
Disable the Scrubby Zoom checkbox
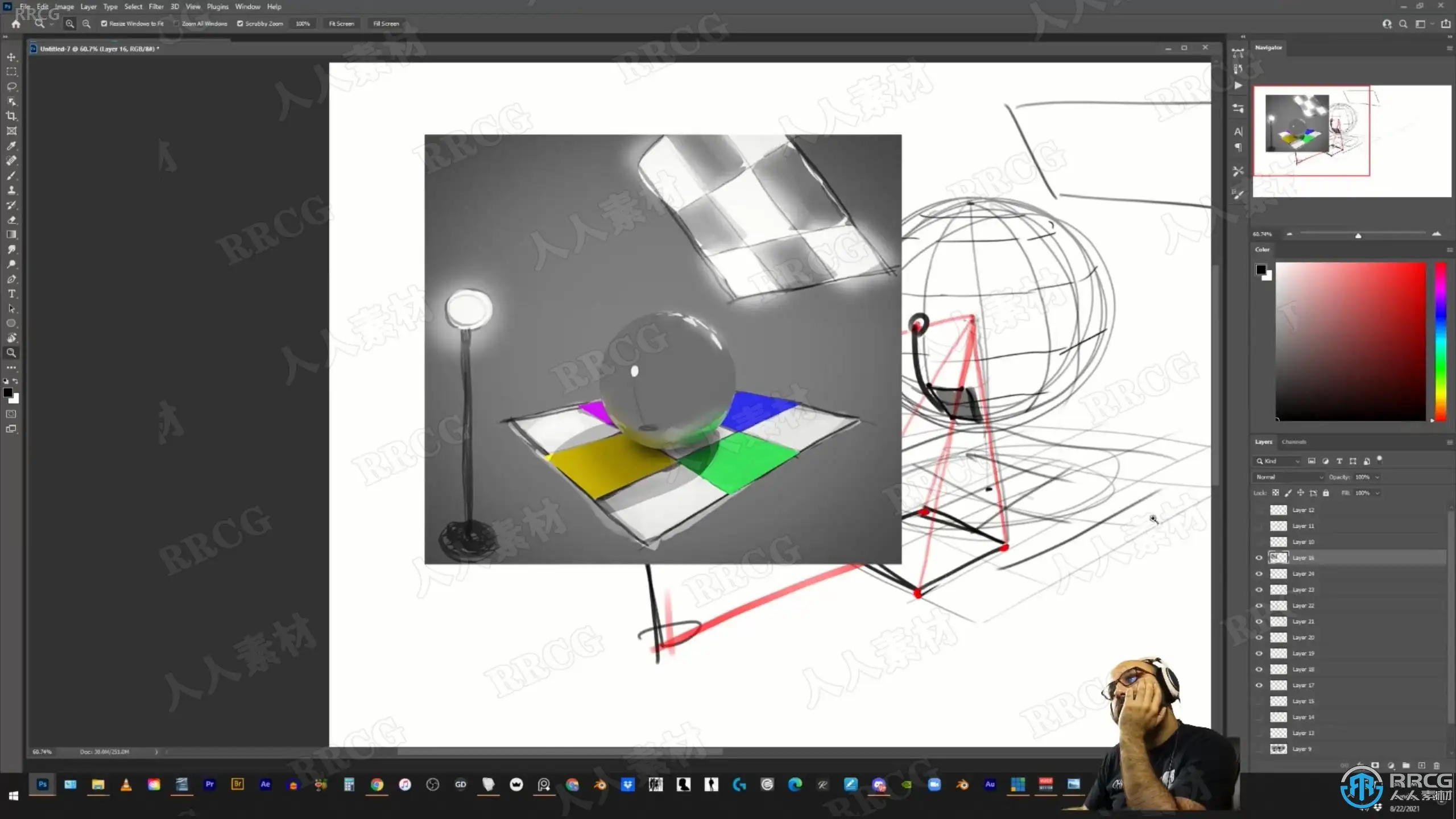[x=240, y=24]
